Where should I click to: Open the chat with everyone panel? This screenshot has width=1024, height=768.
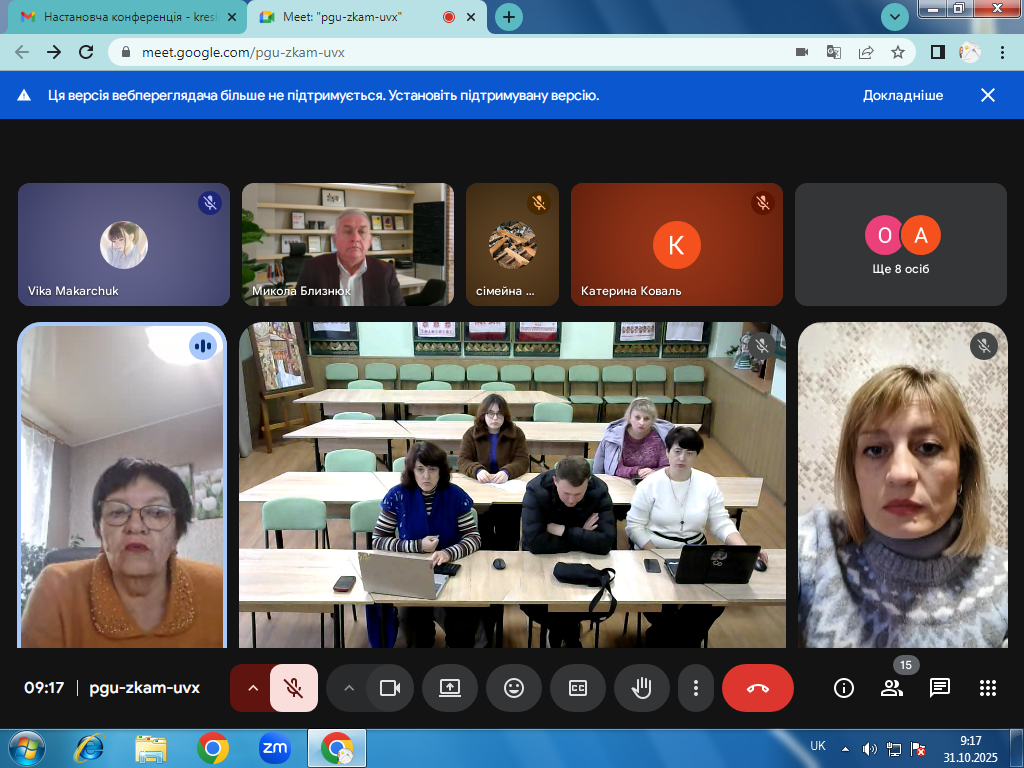click(x=939, y=688)
